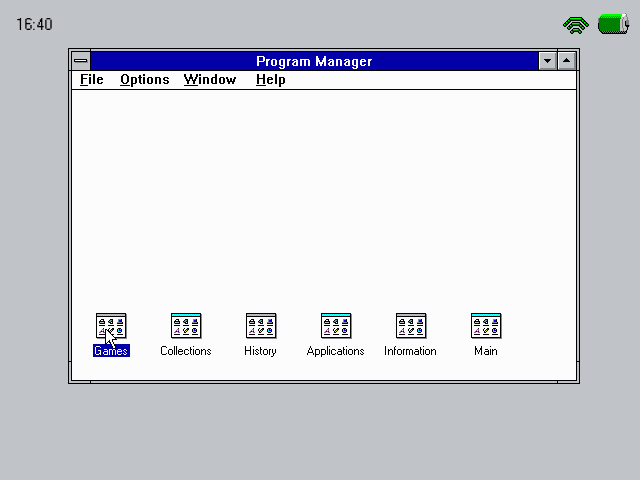Open the File menu
Screen dimensions: 640x480
pos(91,79)
